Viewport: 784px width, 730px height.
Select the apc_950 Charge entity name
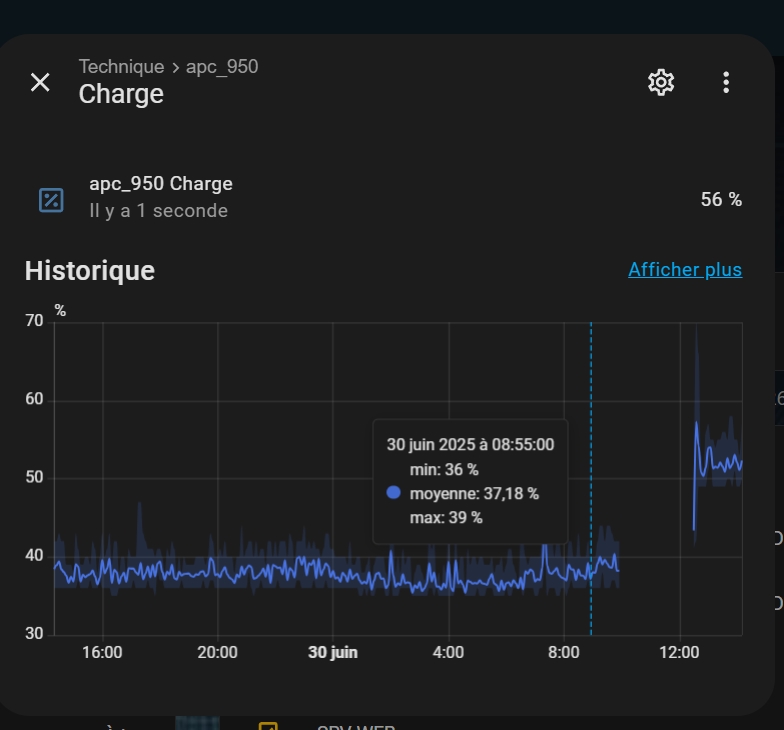click(161, 184)
